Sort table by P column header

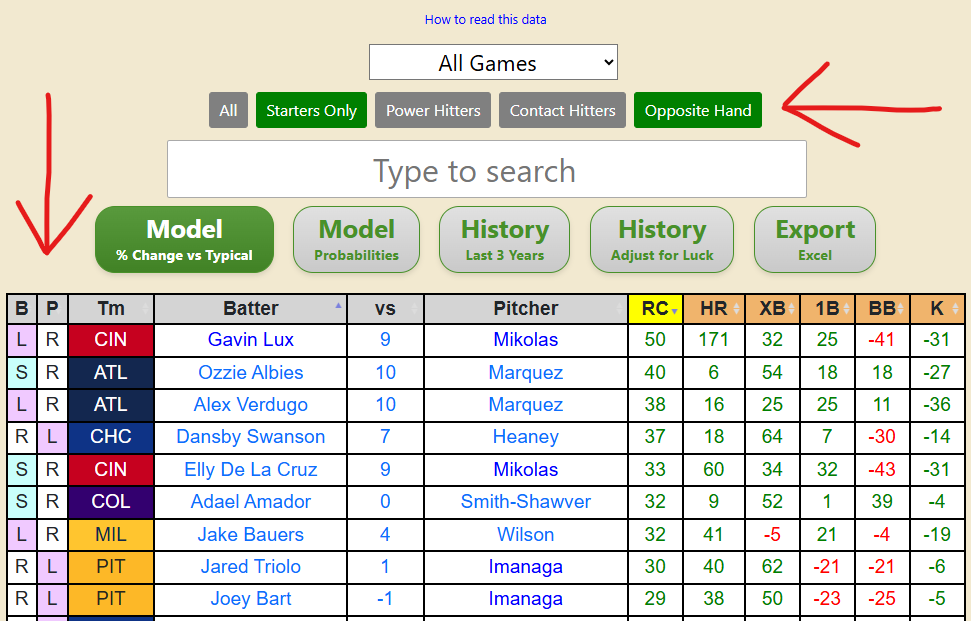coord(52,308)
